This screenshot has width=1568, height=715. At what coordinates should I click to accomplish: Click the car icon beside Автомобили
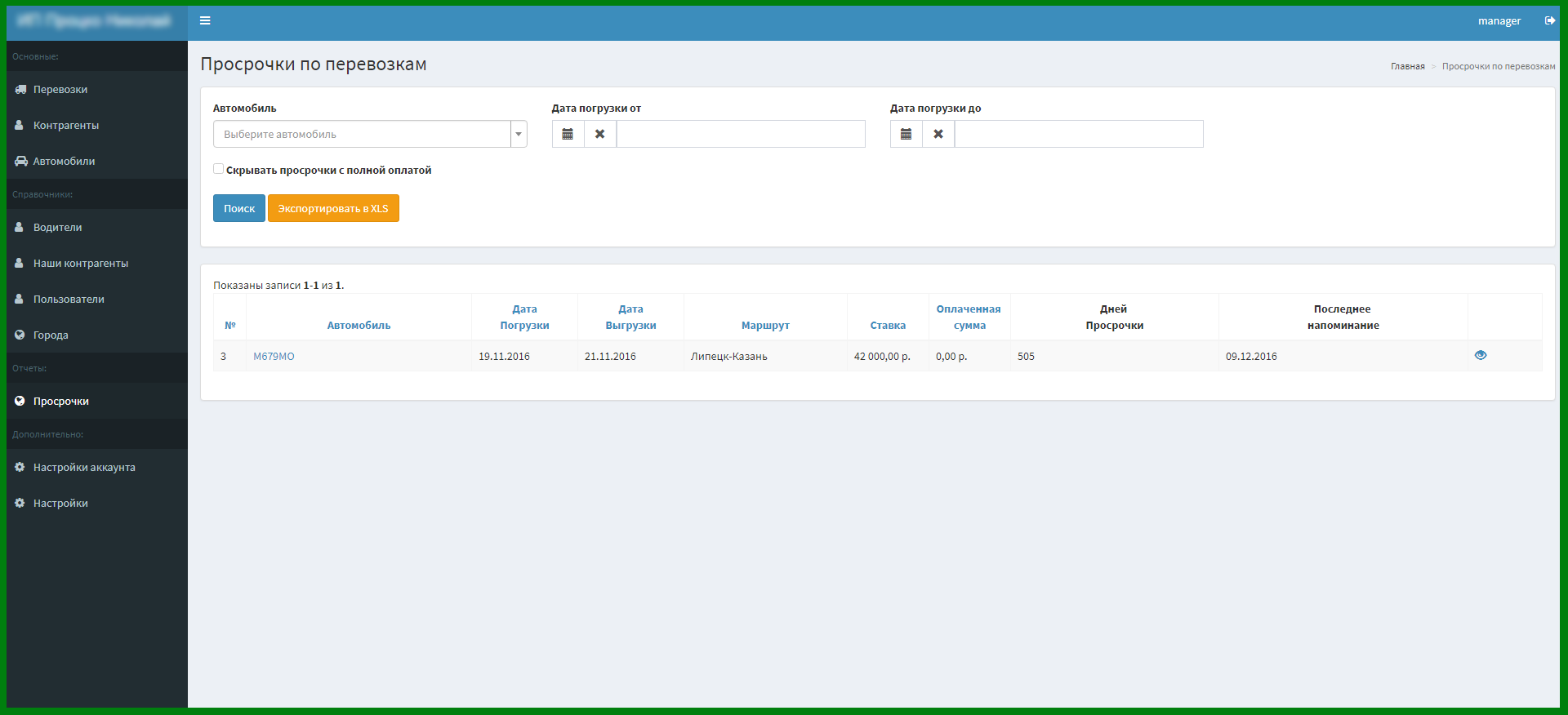(x=20, y=161)
